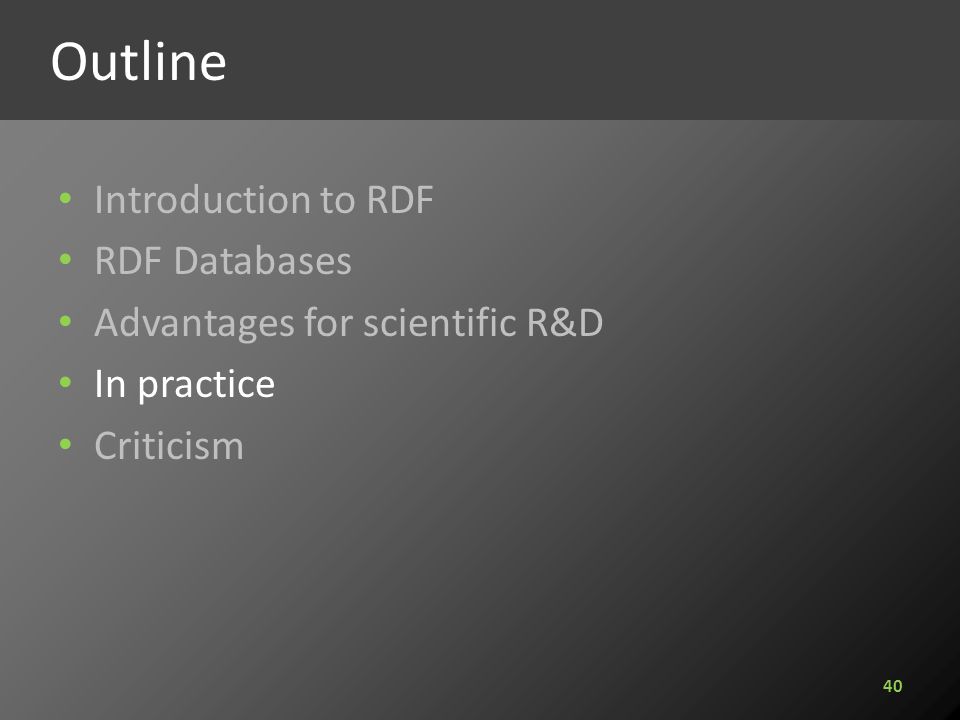The height and width of the screenshot is (720, 960).
Task: Select the "RDF Databases" outline item
Action: [223, 261]
